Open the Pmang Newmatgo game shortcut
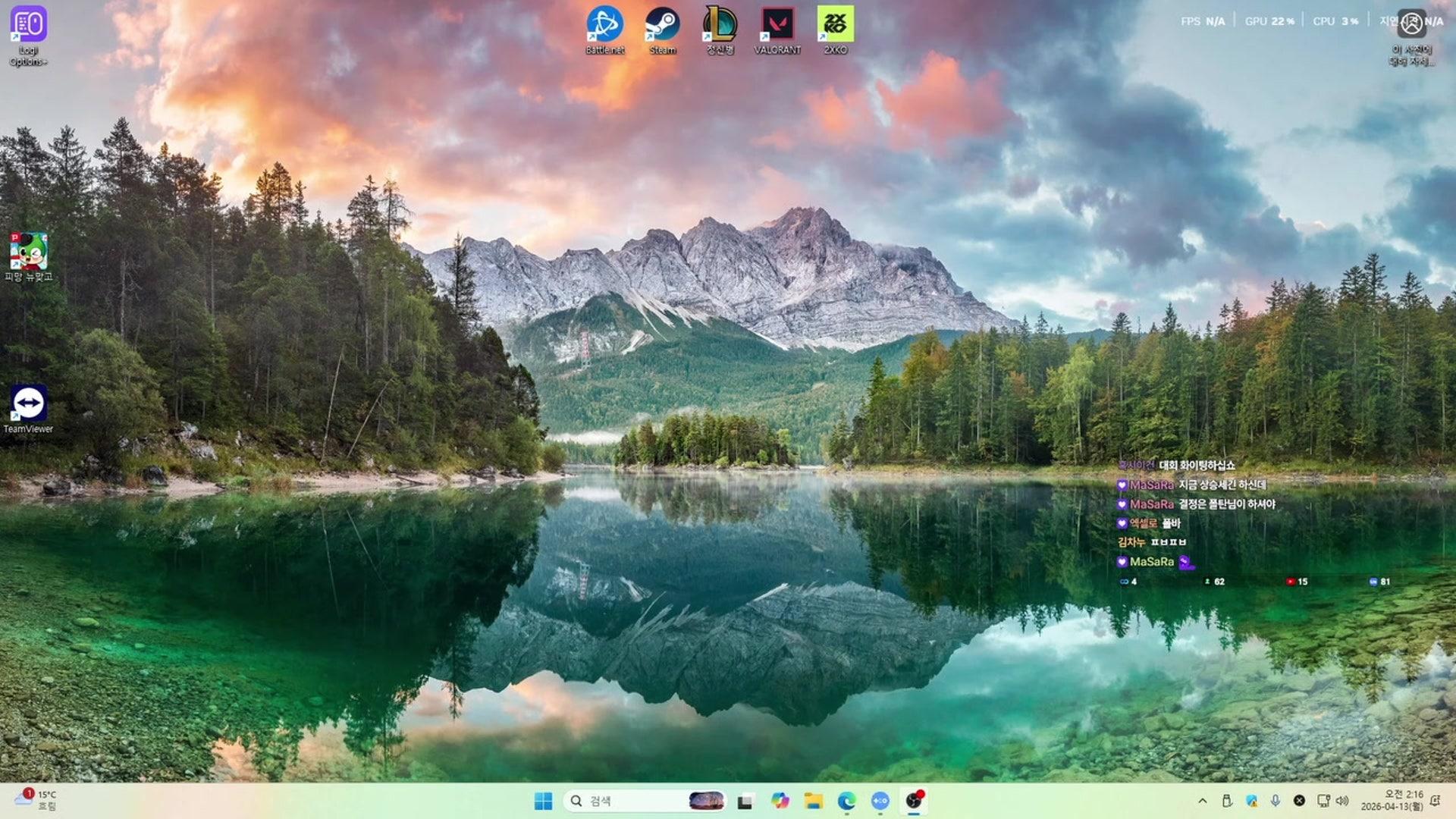 [28, 253]
